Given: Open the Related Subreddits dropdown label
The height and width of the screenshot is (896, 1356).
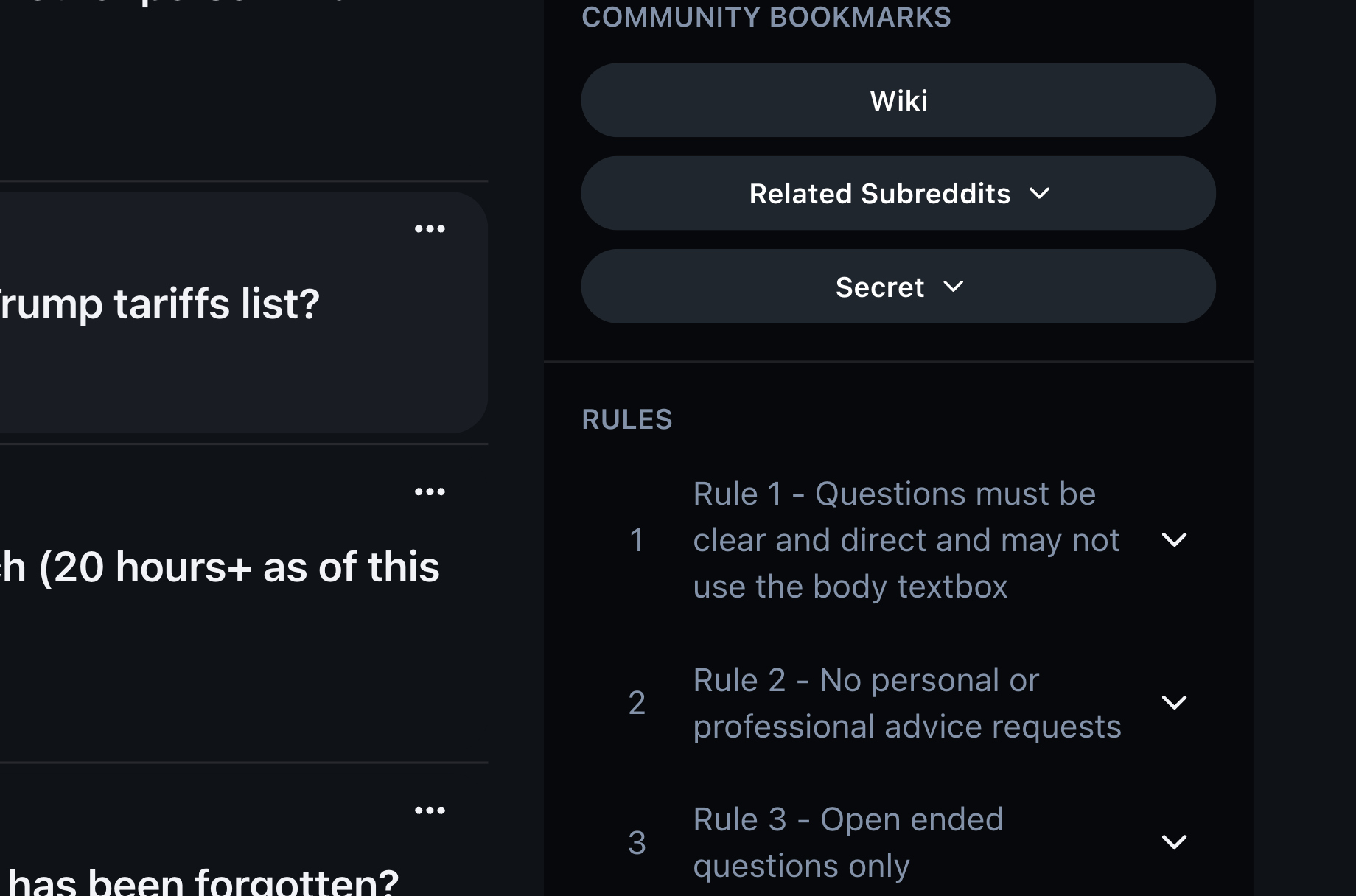Looking at the screenshot, I should 879,194.
